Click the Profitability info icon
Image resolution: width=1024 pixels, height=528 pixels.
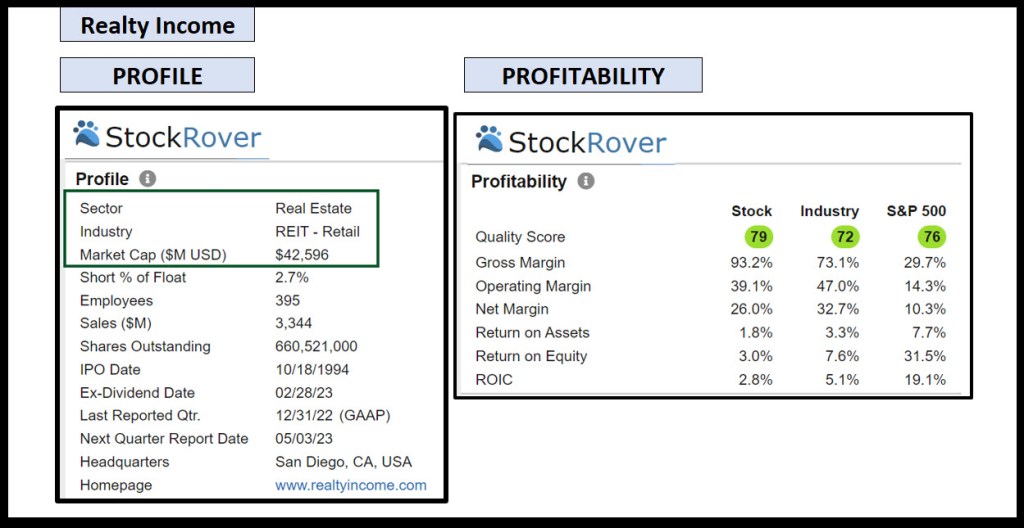coord(586,182)
